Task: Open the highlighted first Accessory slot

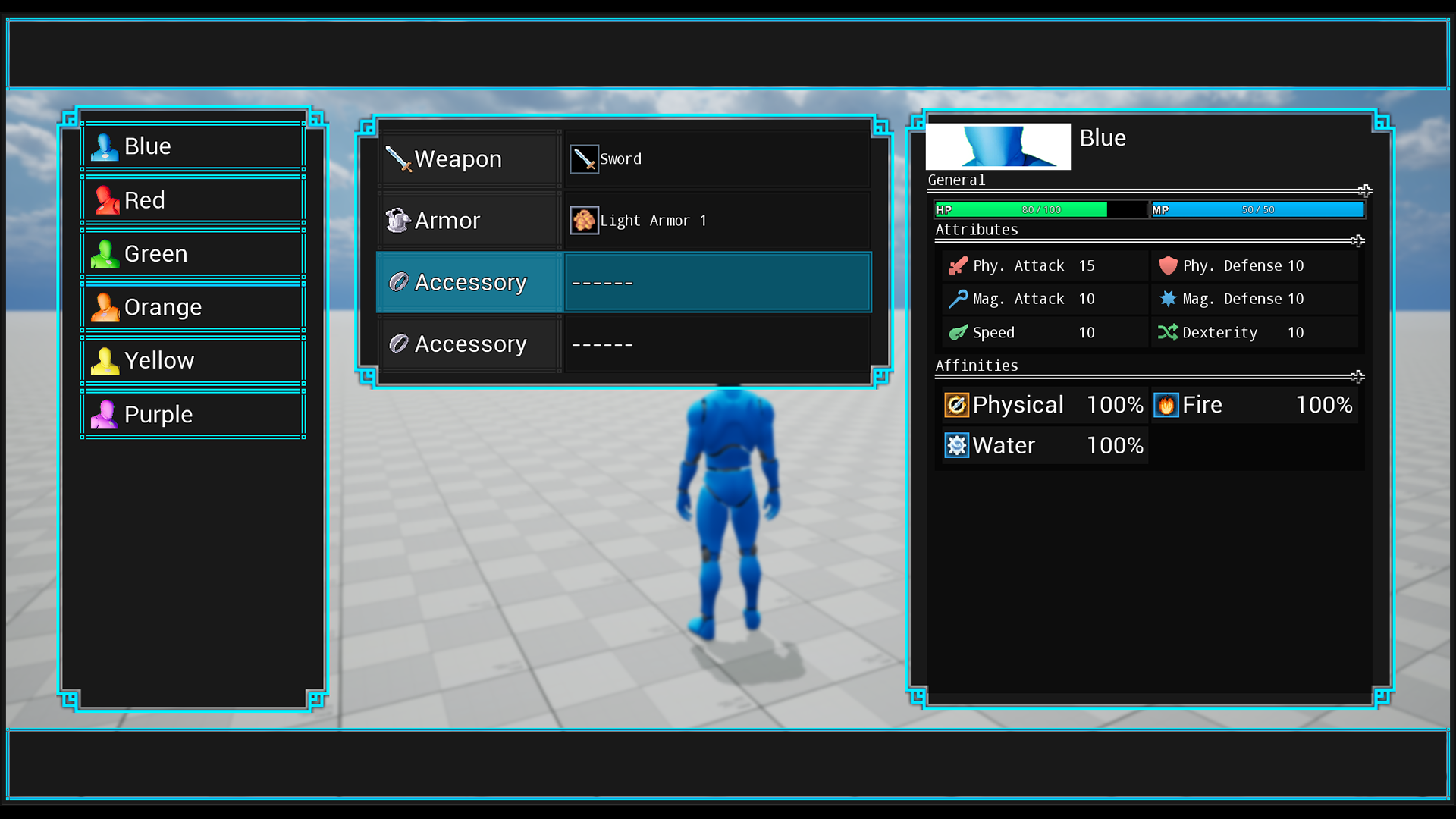Action: (624, 282)
